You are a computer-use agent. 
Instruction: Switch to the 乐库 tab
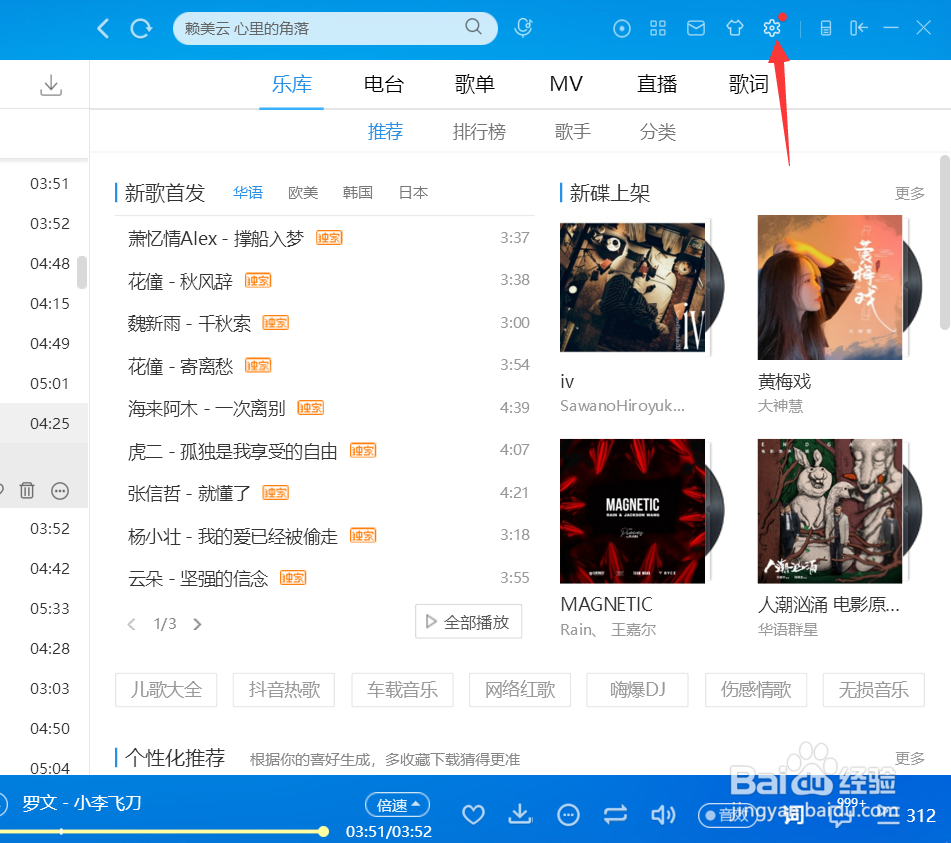[291, 84]
